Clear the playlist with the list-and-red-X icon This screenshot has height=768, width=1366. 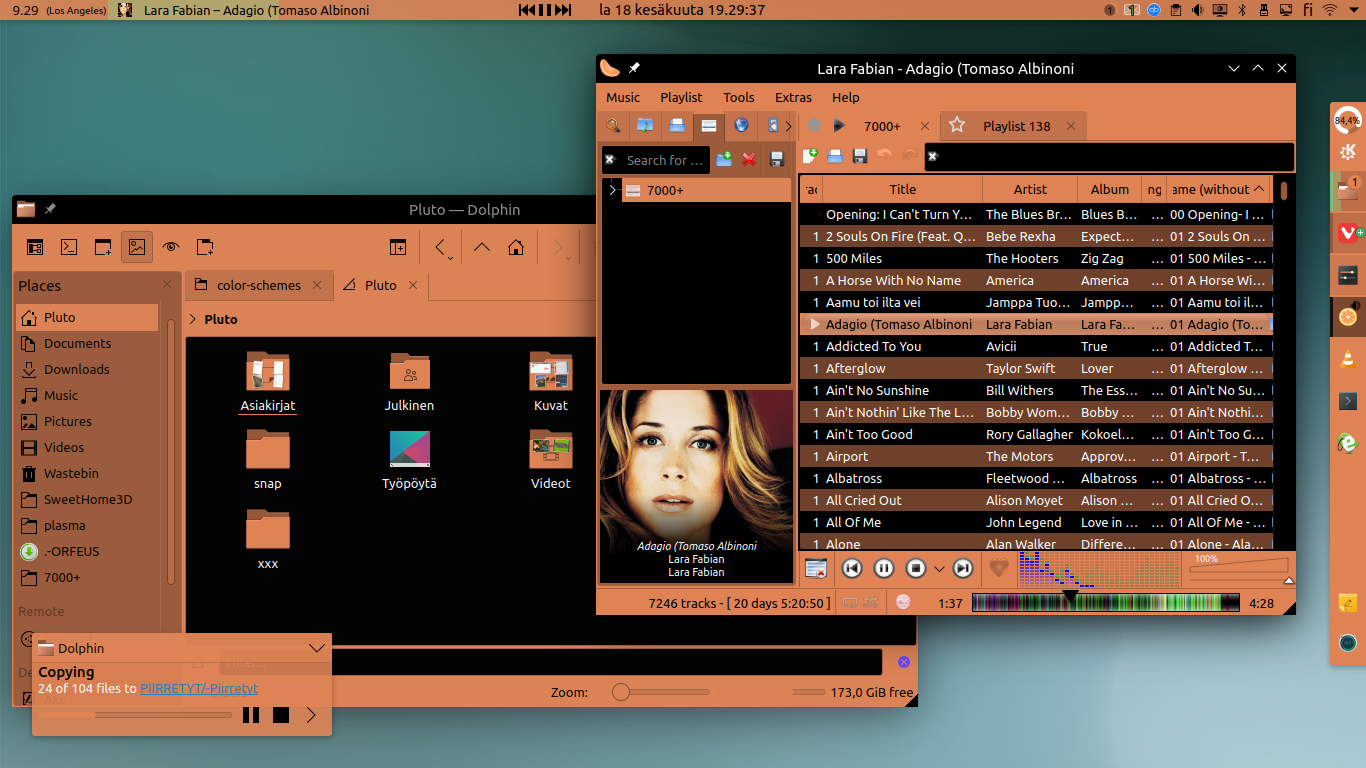click(816, 568)
